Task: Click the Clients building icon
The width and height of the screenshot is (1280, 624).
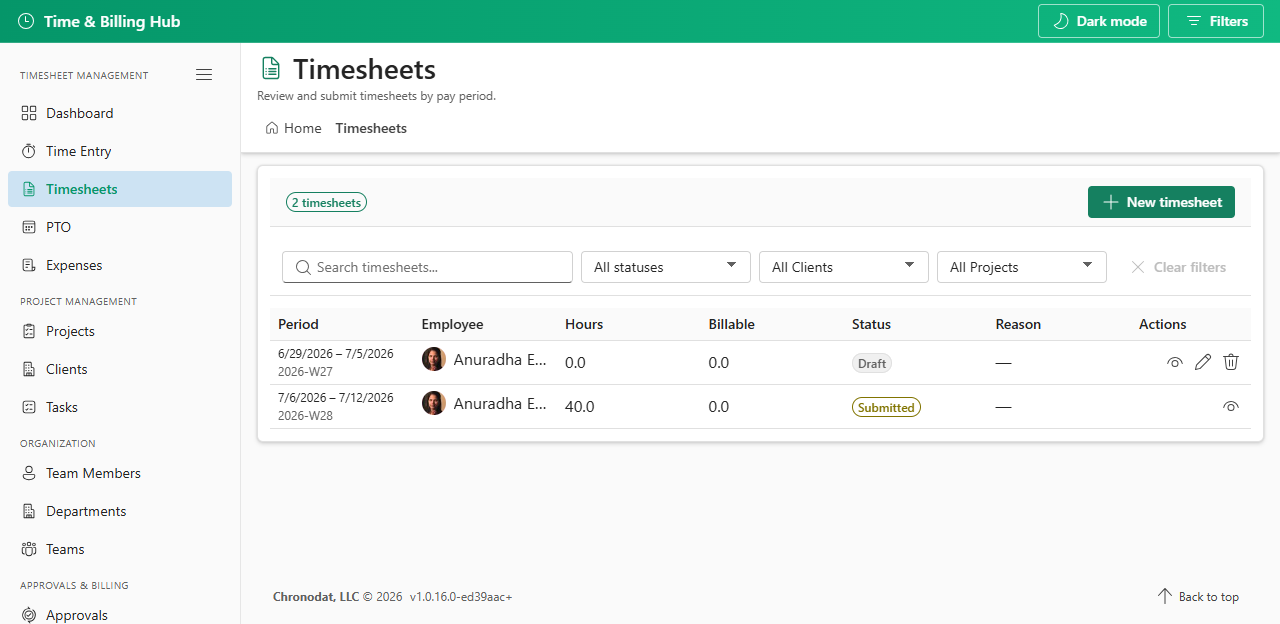Action: pos(29,369)
